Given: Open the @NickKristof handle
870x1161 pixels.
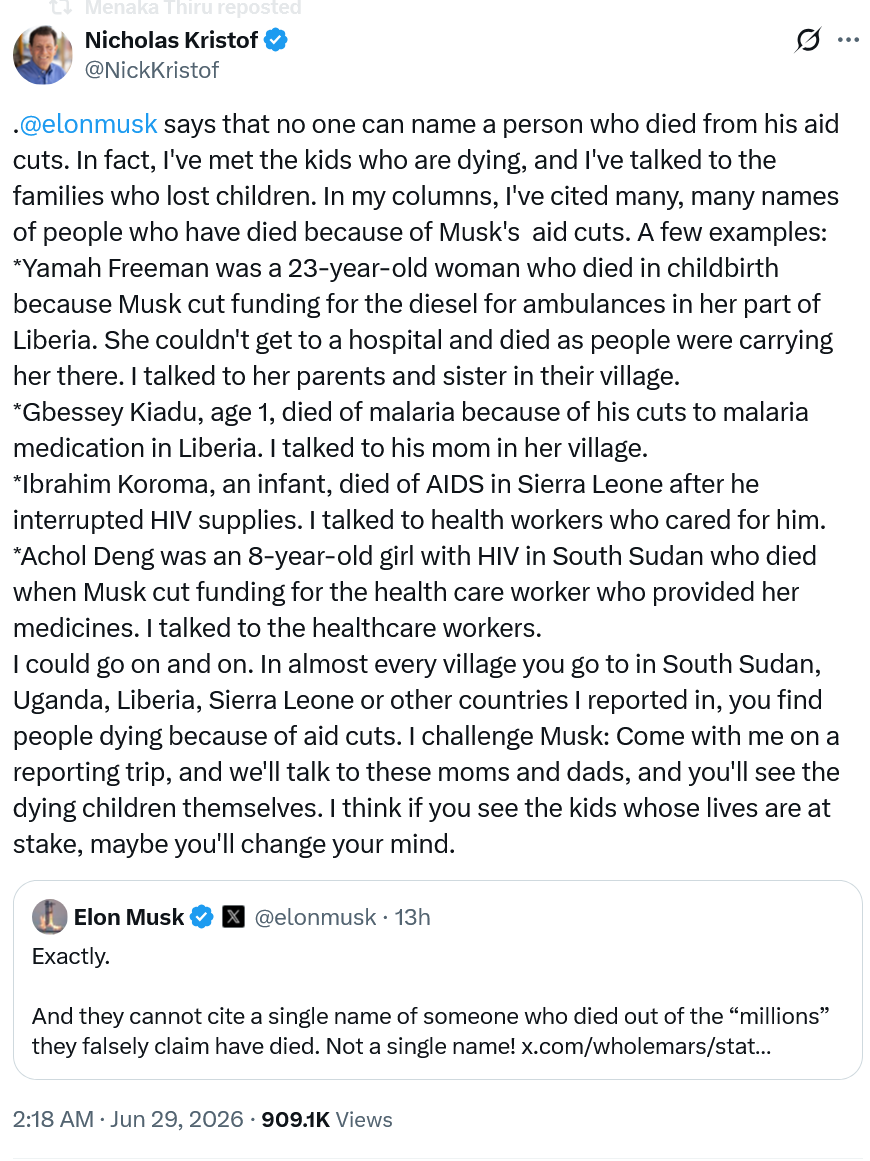Looking at the screenshot, I should tap(152, 70).
